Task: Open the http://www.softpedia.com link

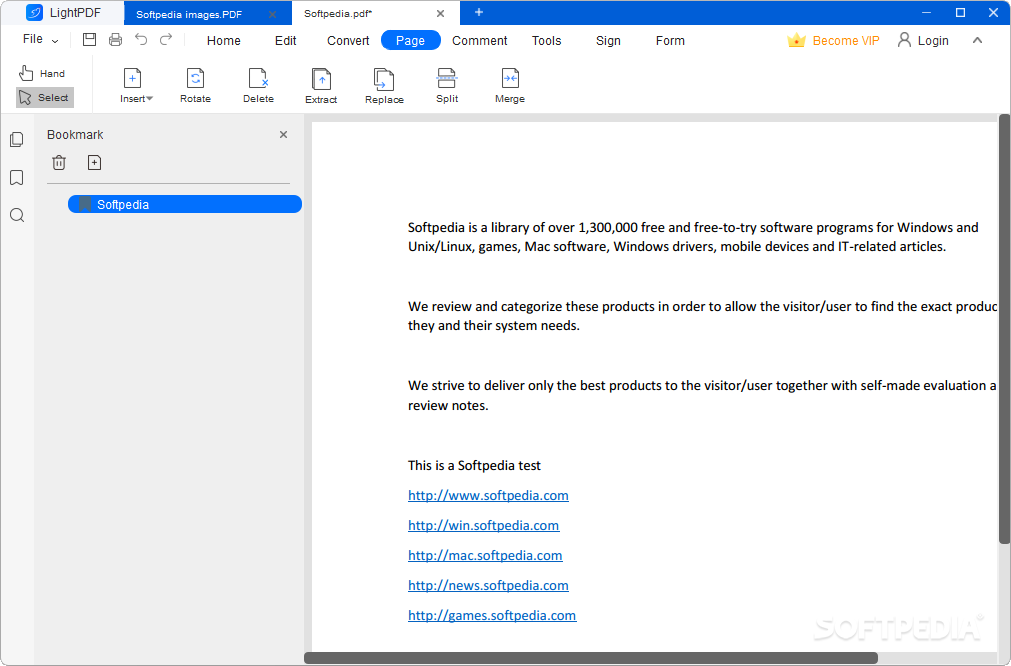Action: click(488, 495)
